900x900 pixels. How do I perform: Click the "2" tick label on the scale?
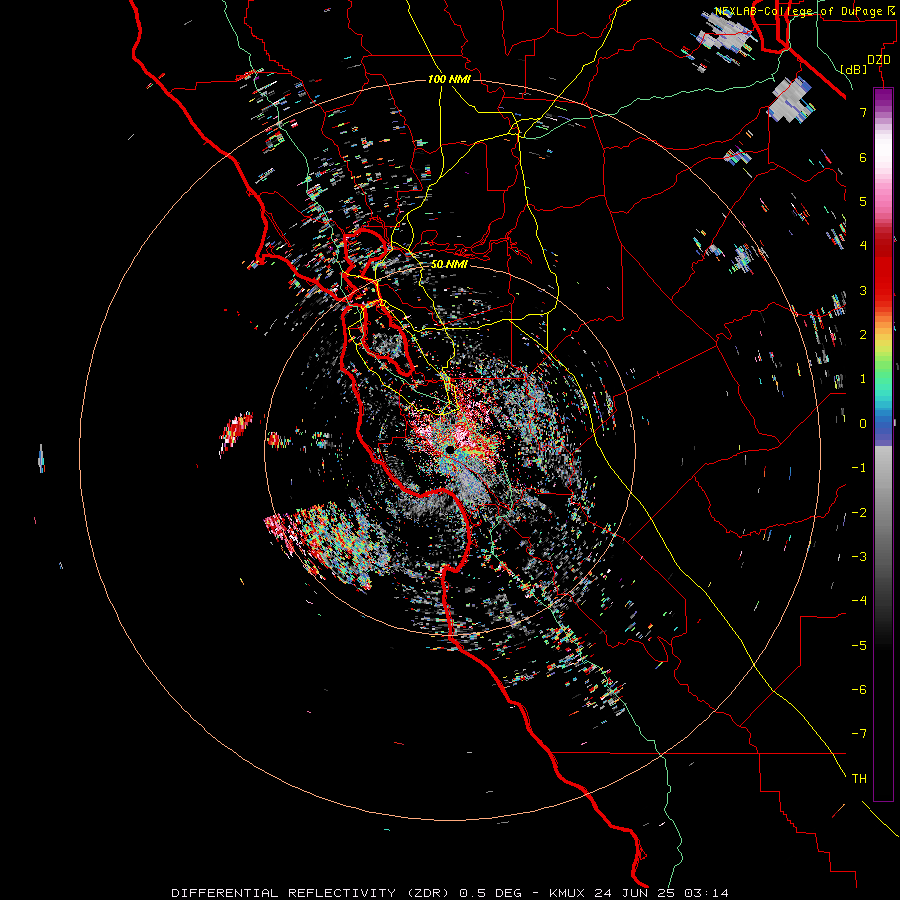(x=863, y=335)
